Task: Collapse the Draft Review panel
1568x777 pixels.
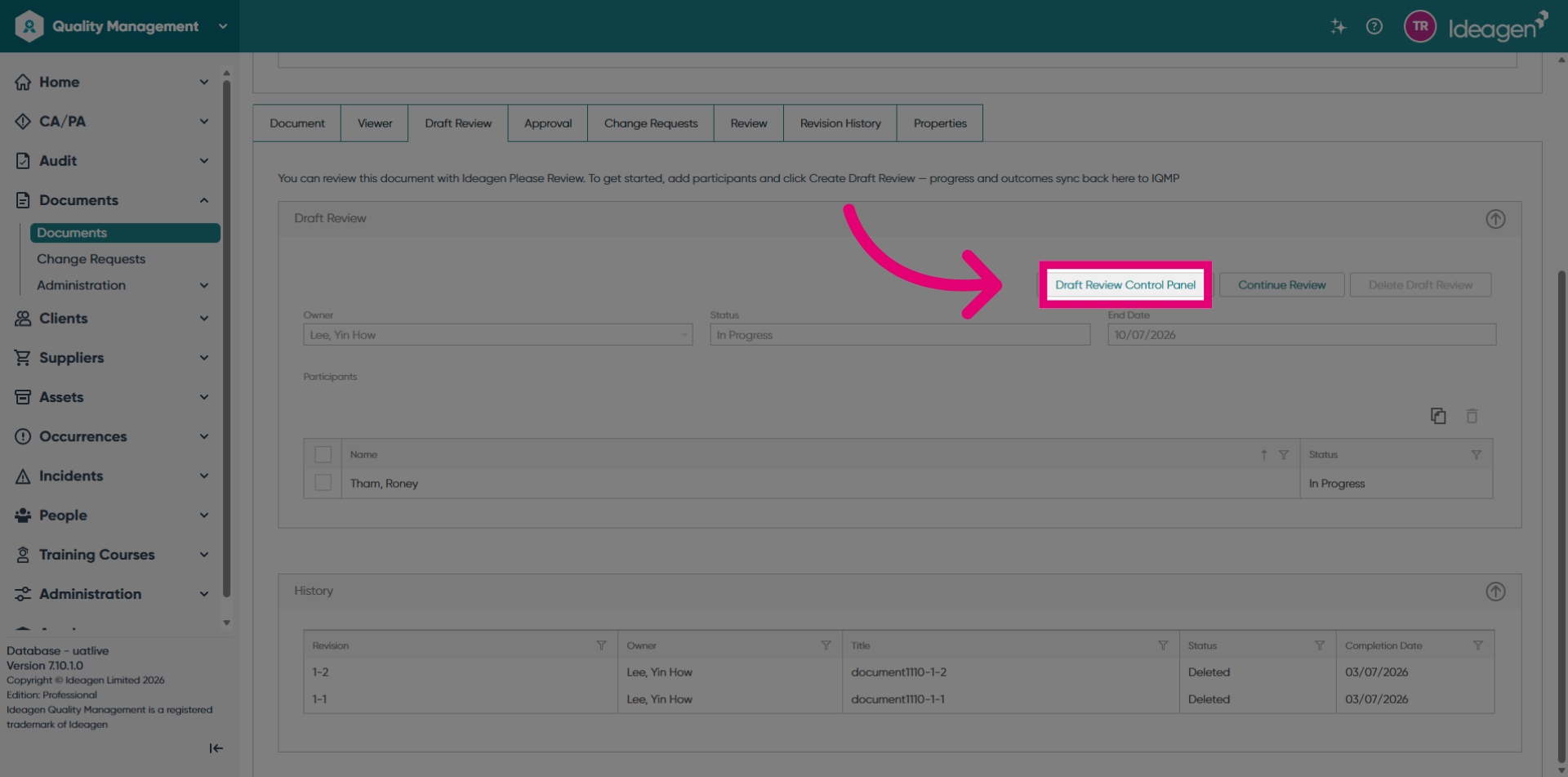Action: point(1495,219)
